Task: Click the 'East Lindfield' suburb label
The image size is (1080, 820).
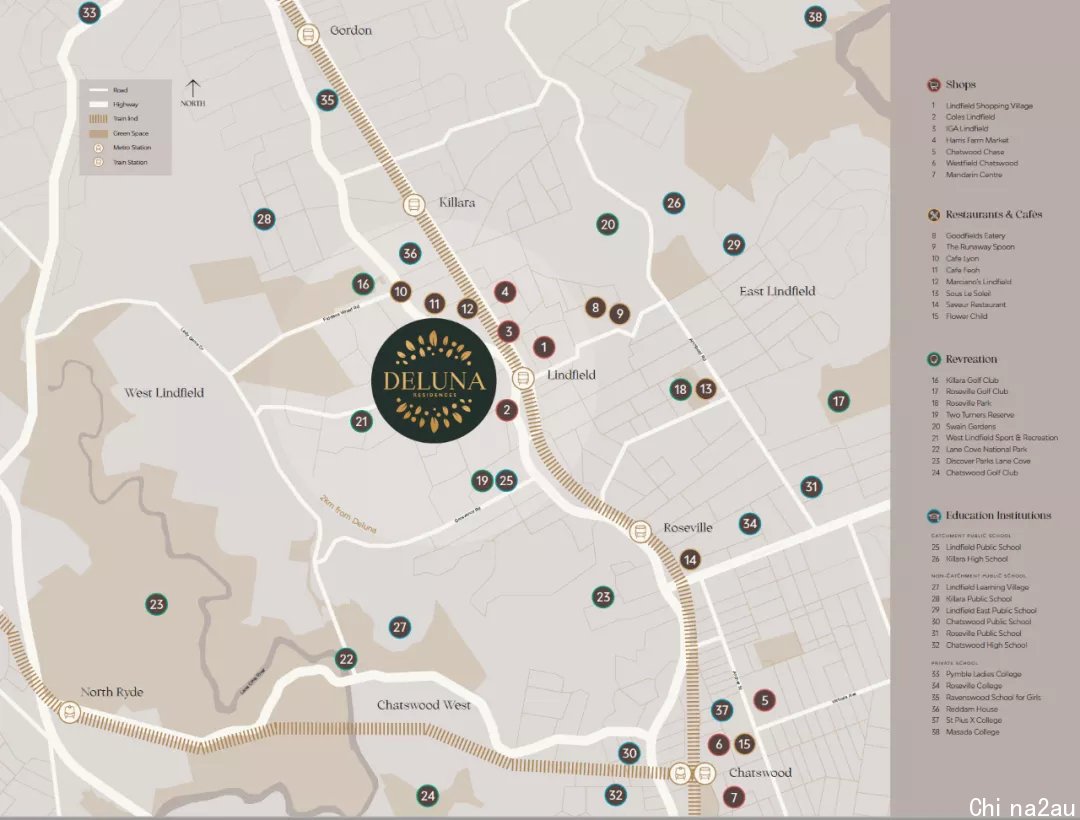Action: pos(777,291)
